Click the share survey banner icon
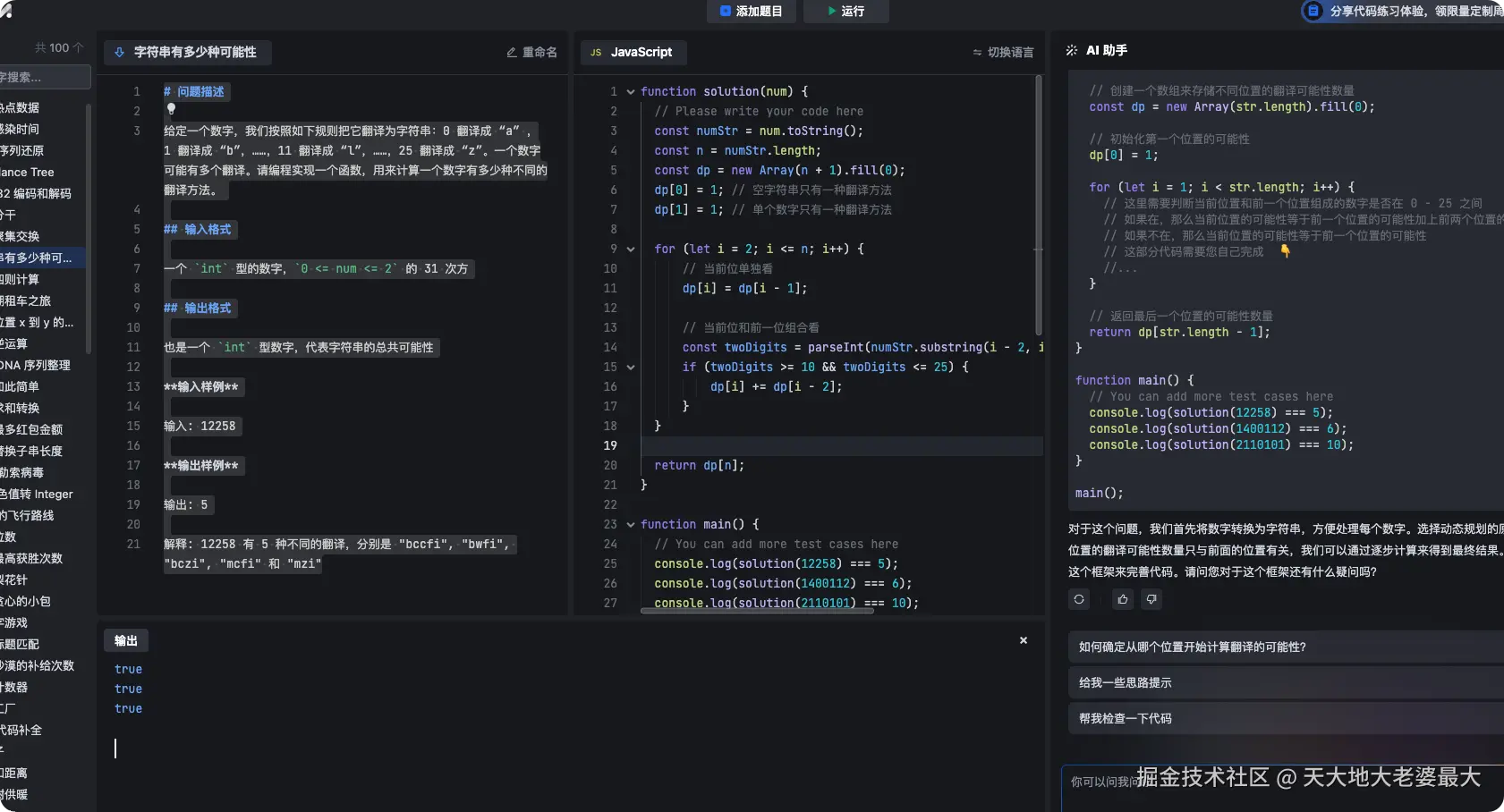 tap(1313, 11)
